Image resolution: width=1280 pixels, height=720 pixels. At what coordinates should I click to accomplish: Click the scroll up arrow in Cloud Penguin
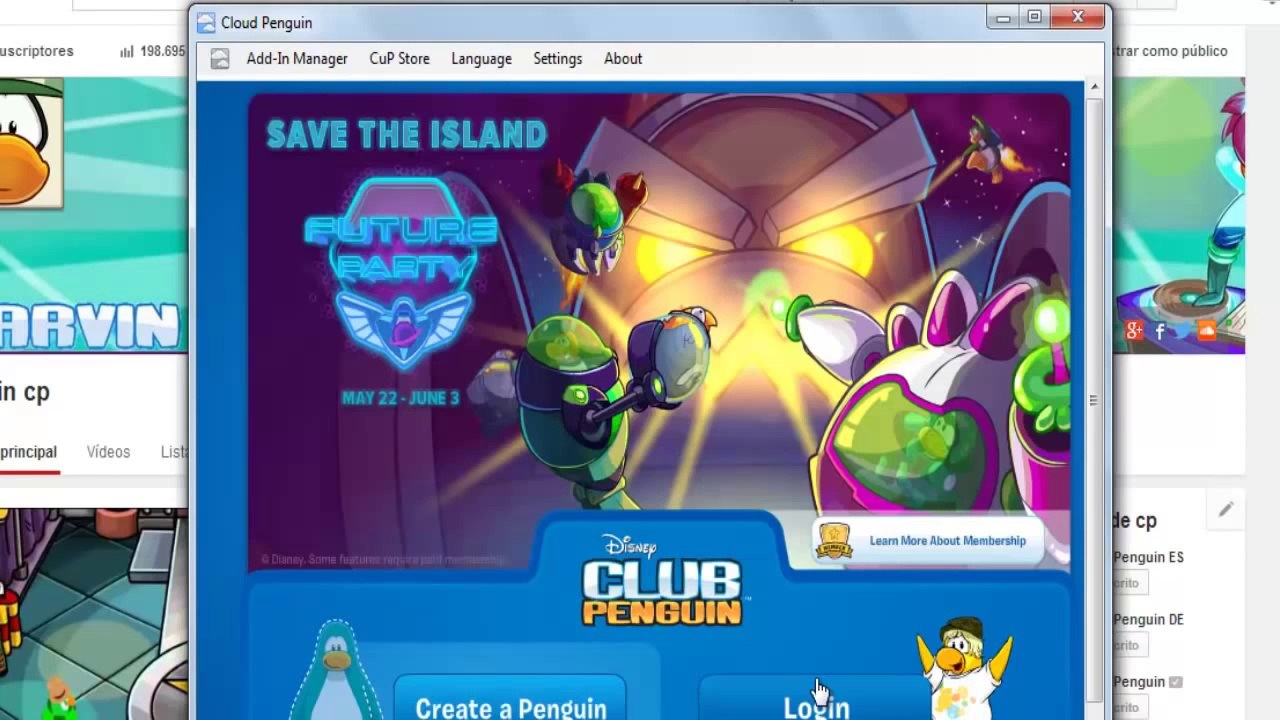(x=1094, y=88)
